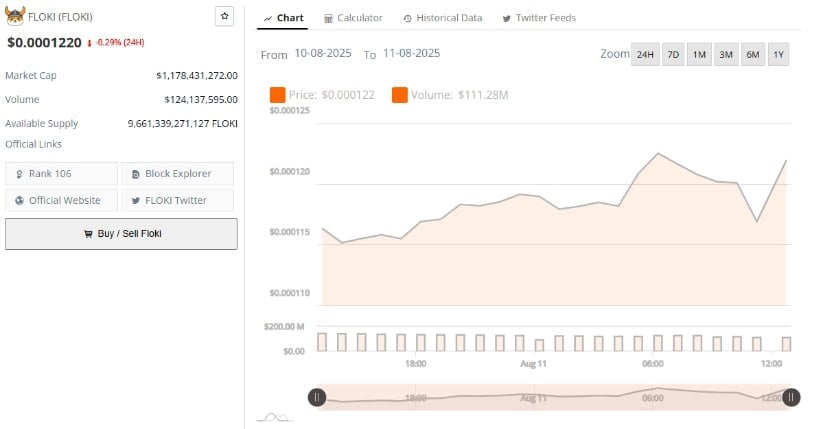825x429 pixels.
Task: Click the Chart tab line icon
Action: [x=268, y=18]
